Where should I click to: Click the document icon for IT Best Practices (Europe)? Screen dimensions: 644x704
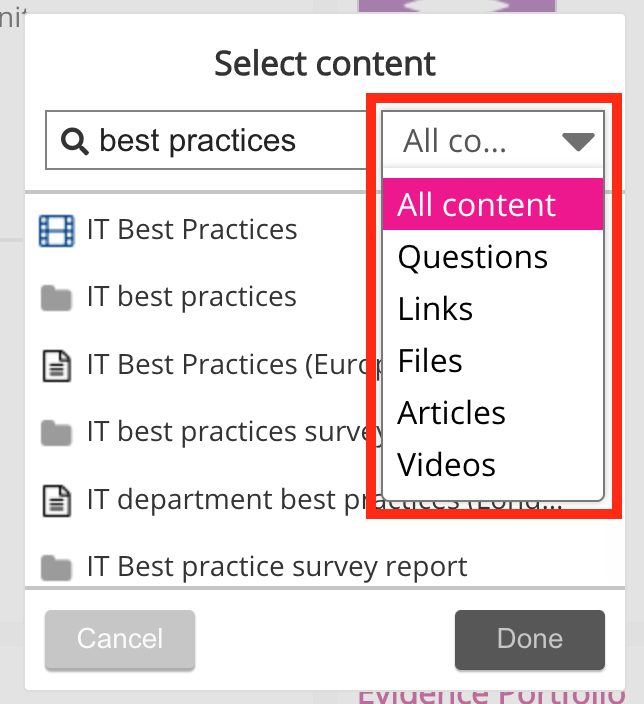tap(57, 366)
